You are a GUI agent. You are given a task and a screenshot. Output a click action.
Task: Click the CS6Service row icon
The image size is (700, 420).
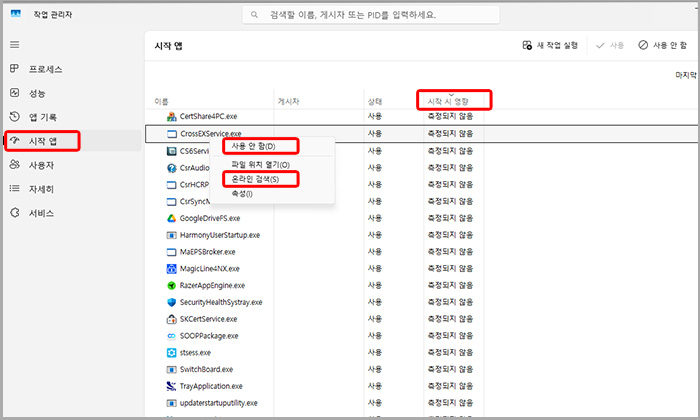pyautogui.click(x=171, y=151)
